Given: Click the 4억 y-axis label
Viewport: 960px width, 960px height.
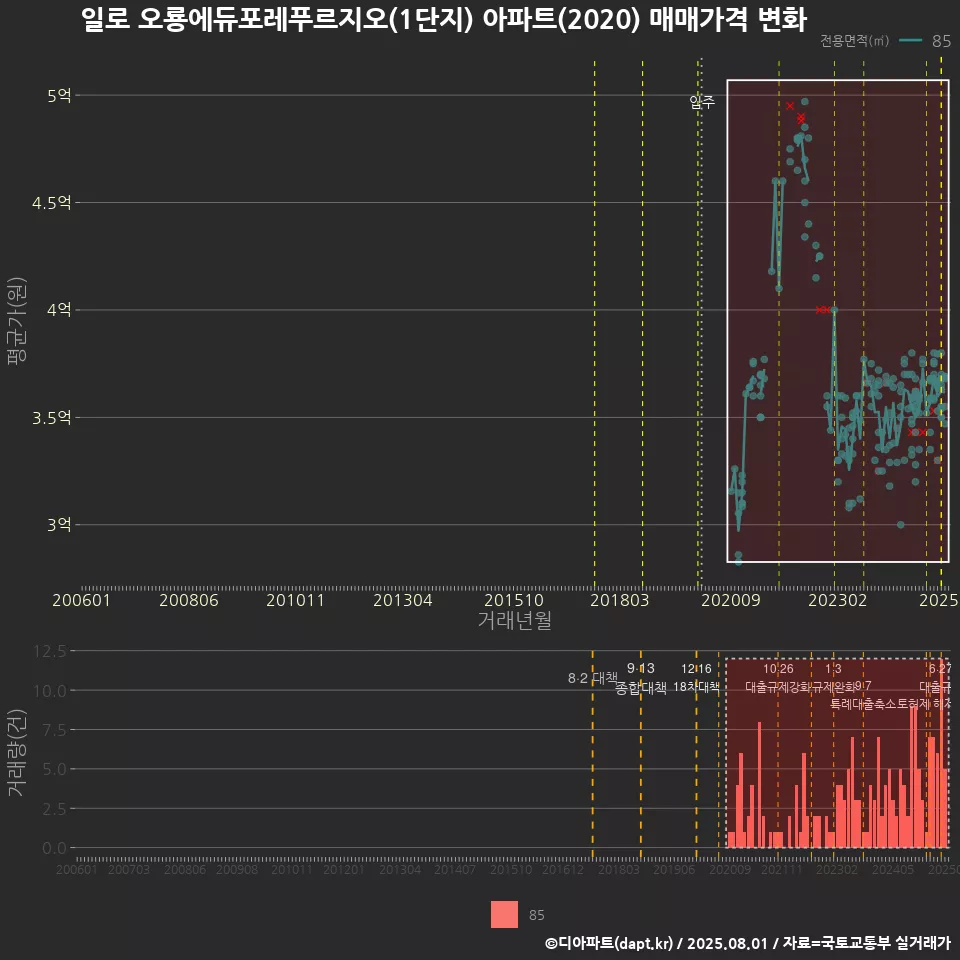Looking at the screenshot, I should [x=59, y=310].
